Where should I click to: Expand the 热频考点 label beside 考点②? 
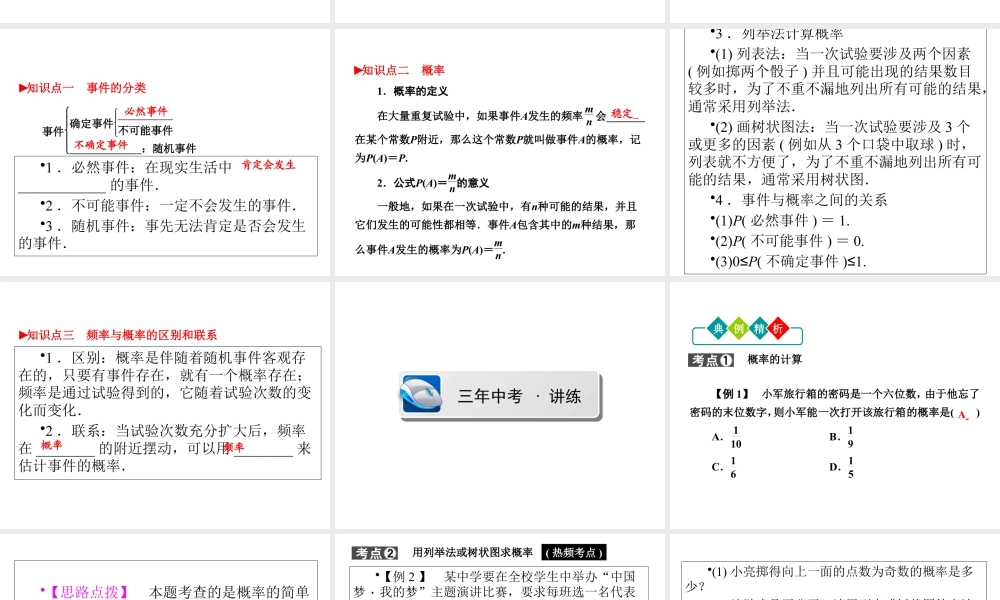(x=573, y=553)
